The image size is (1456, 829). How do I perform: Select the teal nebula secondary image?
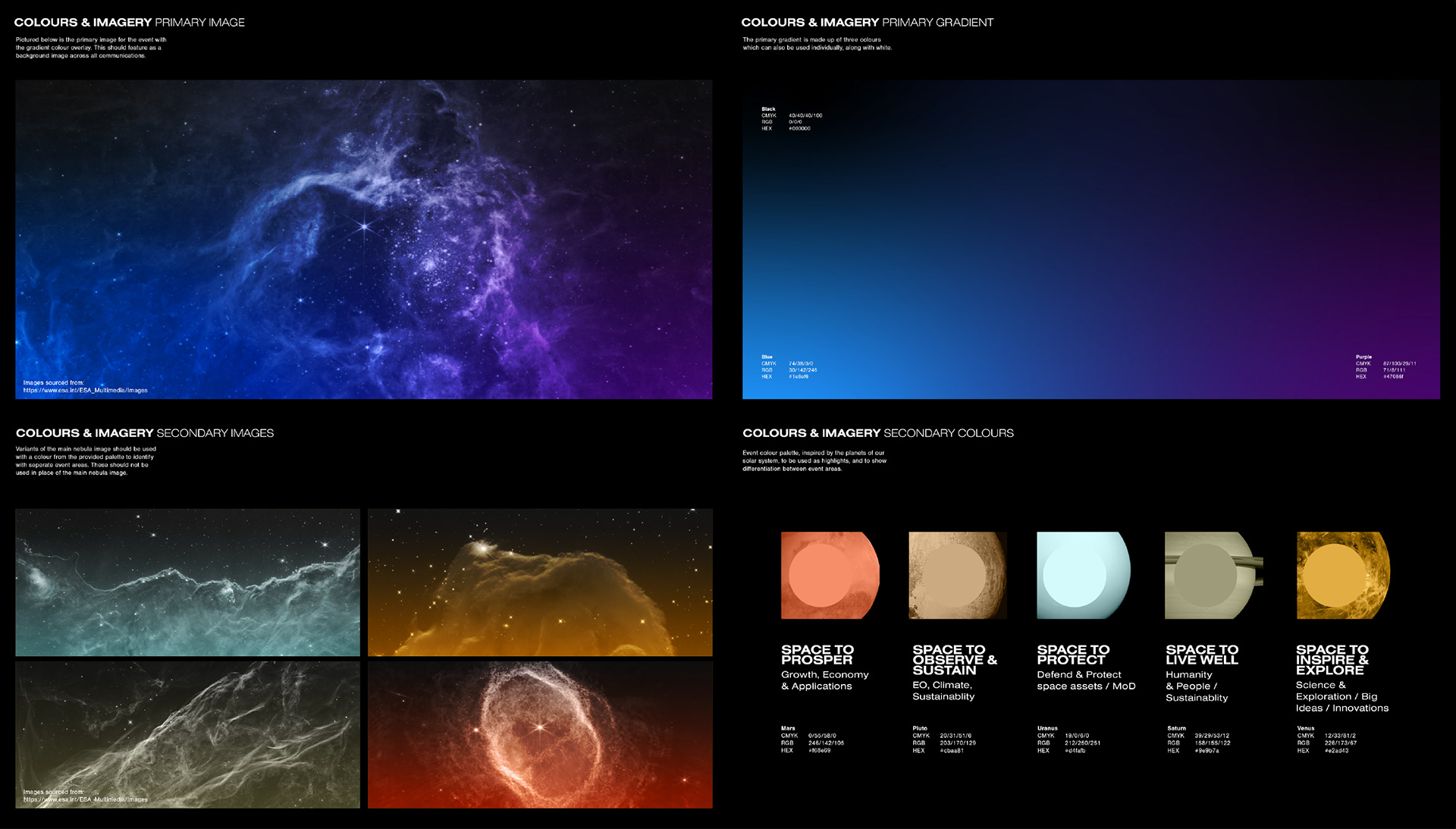tap(187, 582)
